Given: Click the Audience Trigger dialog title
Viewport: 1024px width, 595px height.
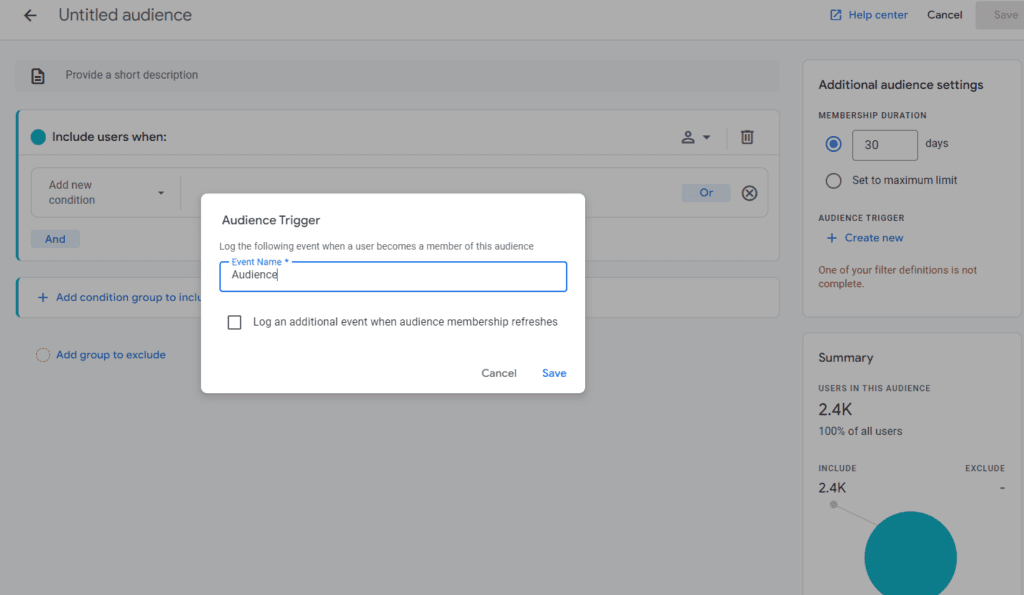Looking at the screenshot, I should (270, 220).
